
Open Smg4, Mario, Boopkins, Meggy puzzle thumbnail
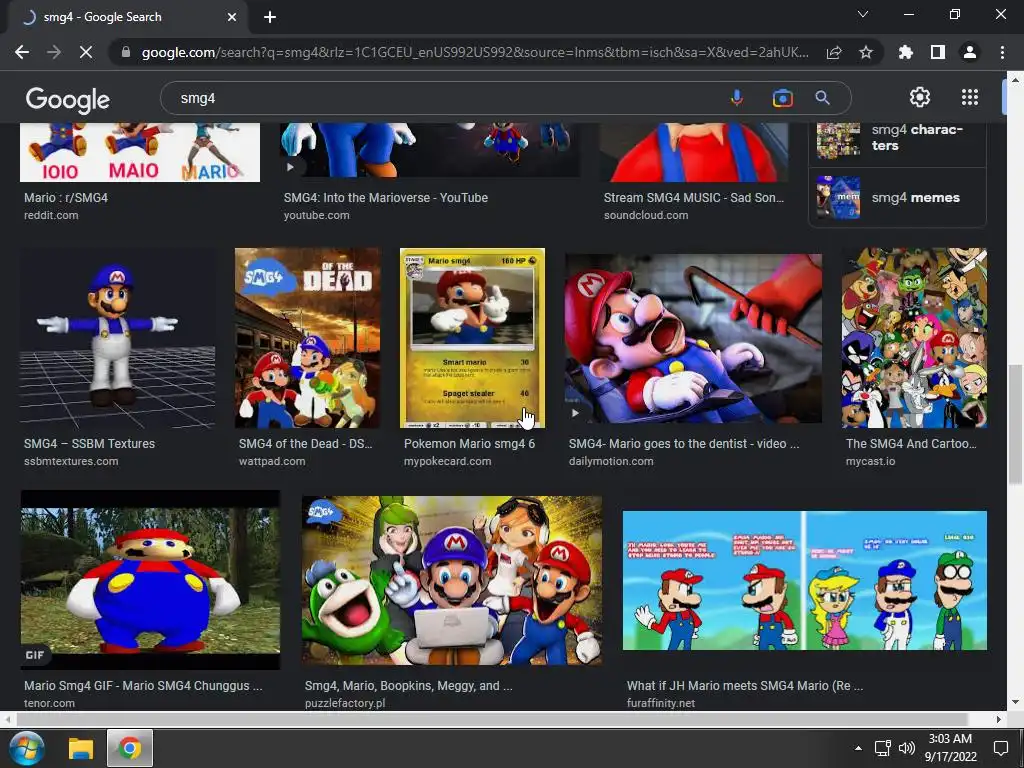pyautogui.click(x=452, y=580)
